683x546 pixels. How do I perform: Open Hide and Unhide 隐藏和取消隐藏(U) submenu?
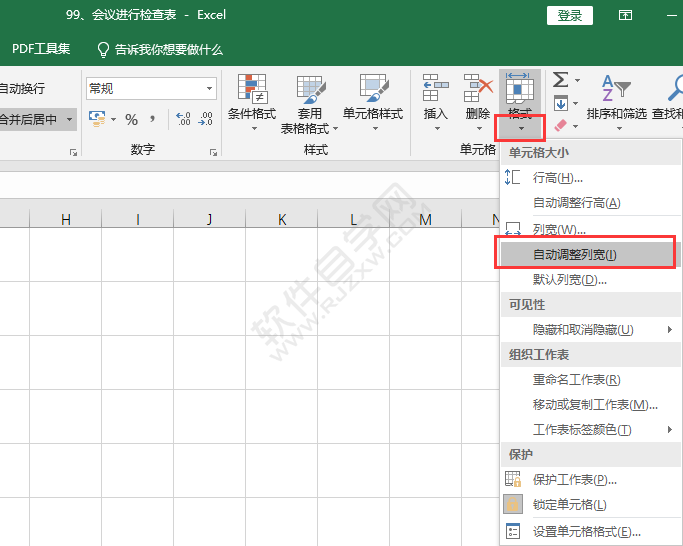coord(591,329)
